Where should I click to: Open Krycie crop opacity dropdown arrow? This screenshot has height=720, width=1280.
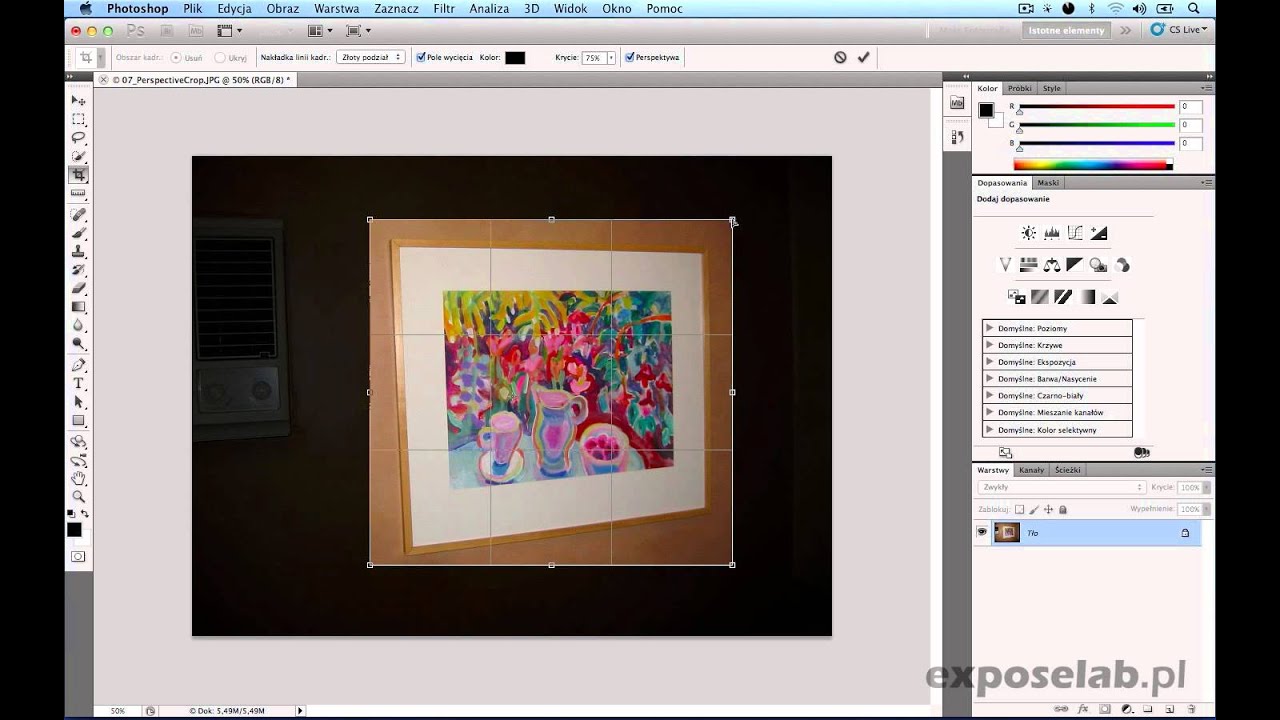[611, 58]
